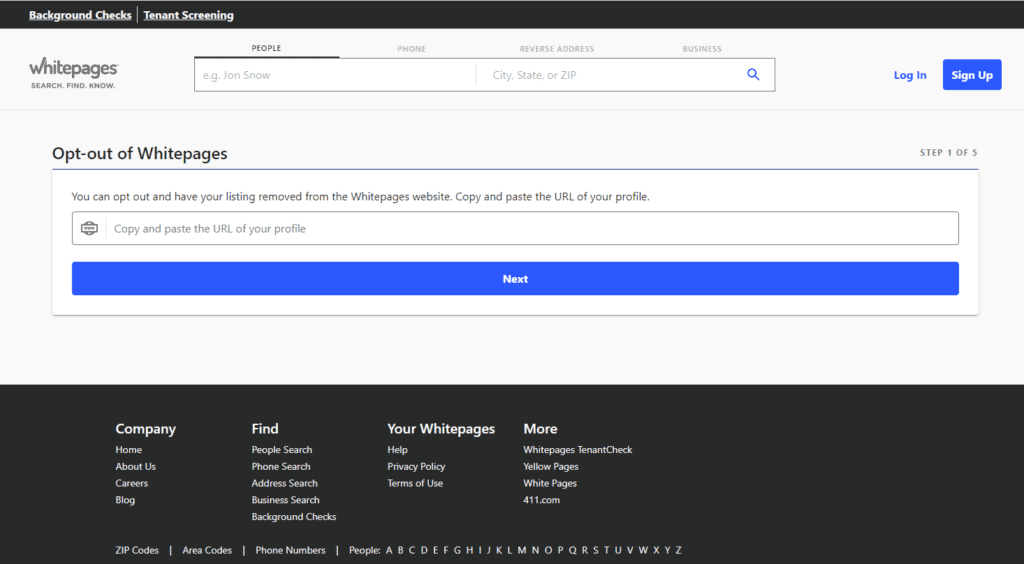Click the Whitepages logo
The image size is (1024, 564).
[x=74, y=73]
